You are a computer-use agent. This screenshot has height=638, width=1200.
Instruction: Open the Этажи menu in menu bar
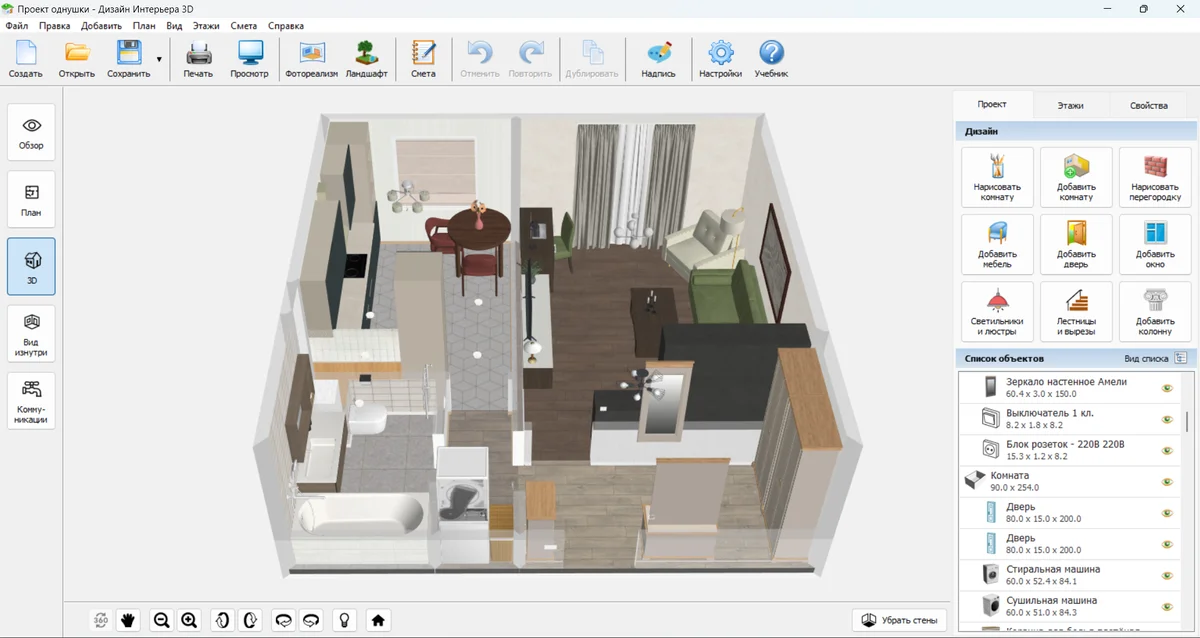coord(207,25)
